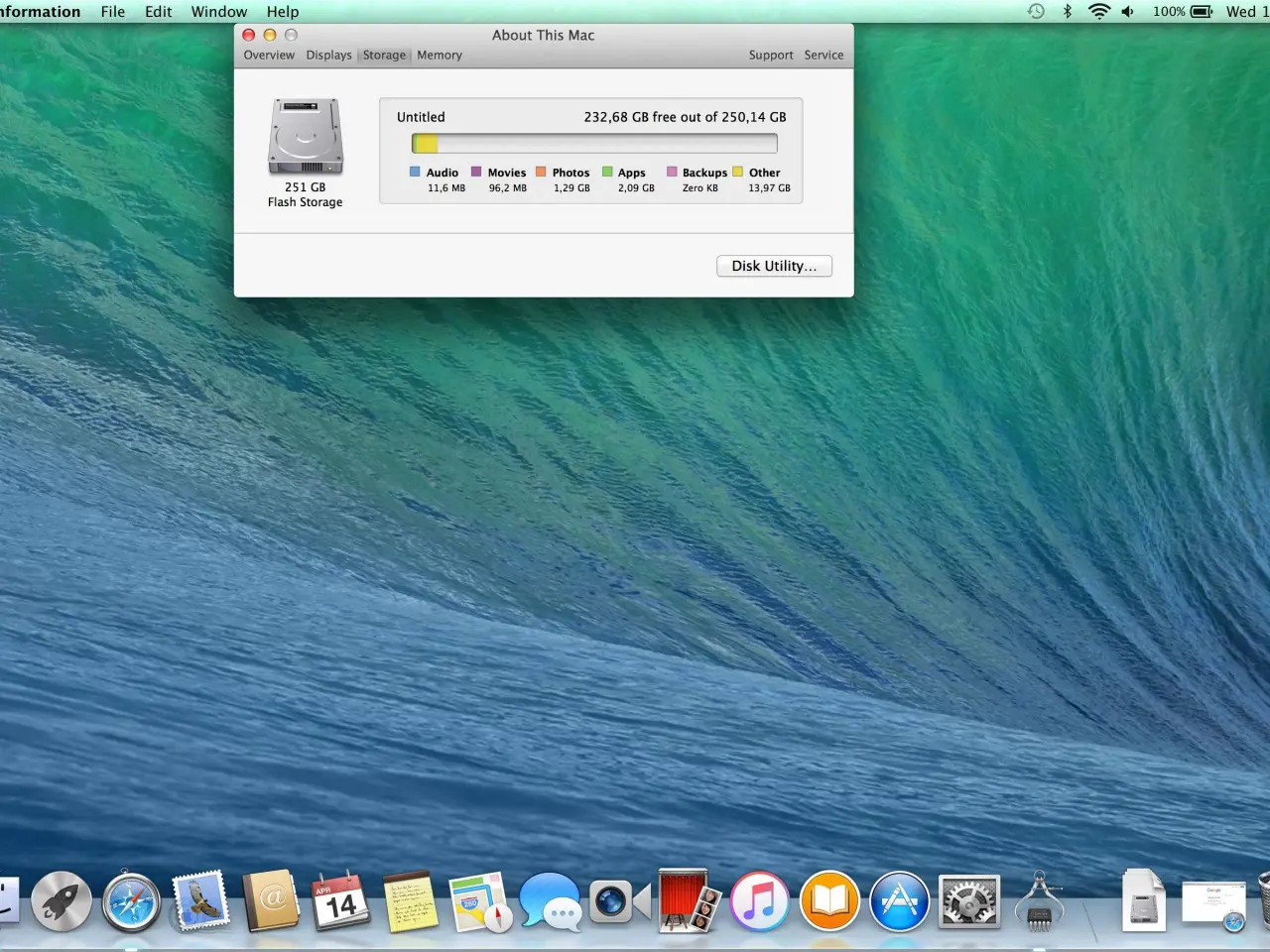1270x952 pixels.
Task: Click the menu bar clock showing Wed
Action: 1247,11
